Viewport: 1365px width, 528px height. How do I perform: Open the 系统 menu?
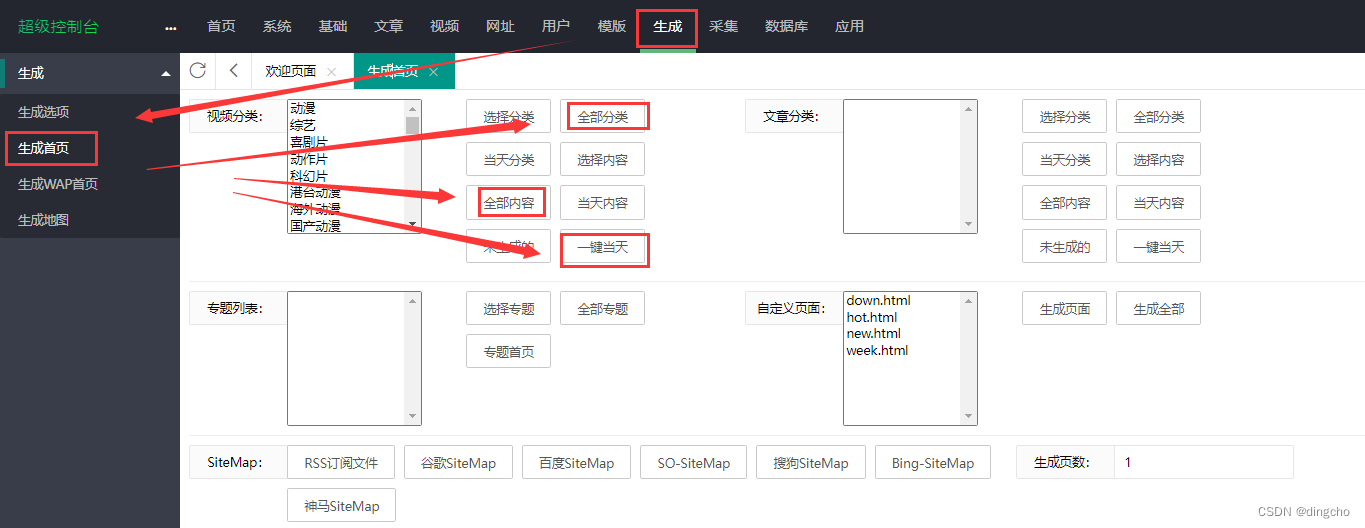coord(277,26)
